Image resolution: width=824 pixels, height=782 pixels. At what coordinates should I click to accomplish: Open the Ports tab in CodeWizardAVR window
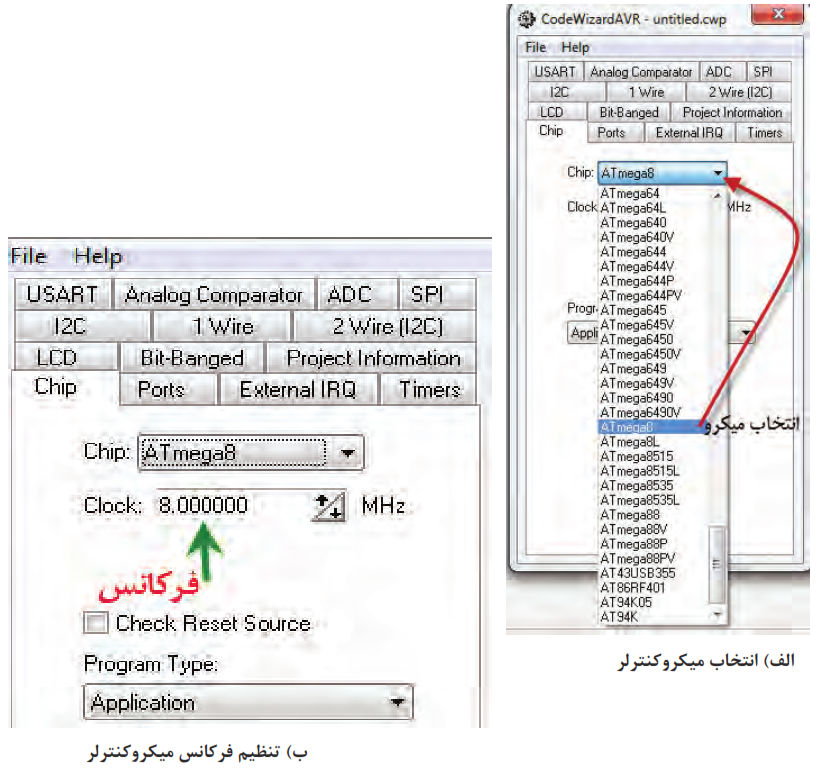[x=615, y=132]
